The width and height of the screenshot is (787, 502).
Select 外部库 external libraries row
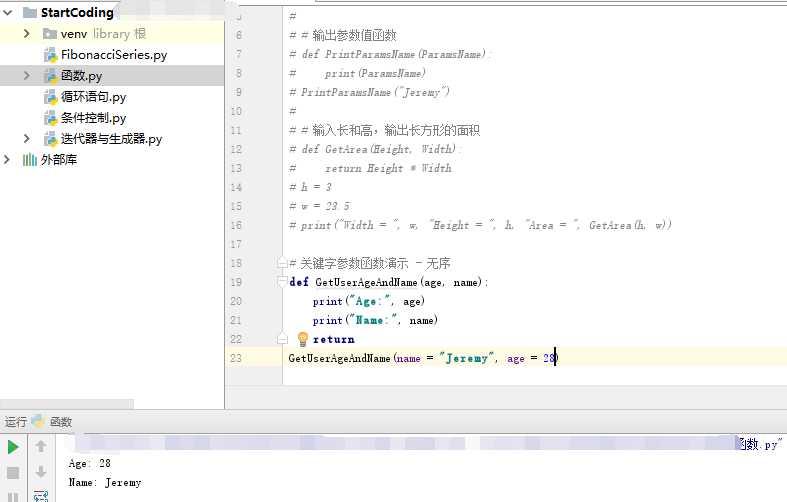pos(59,160)
